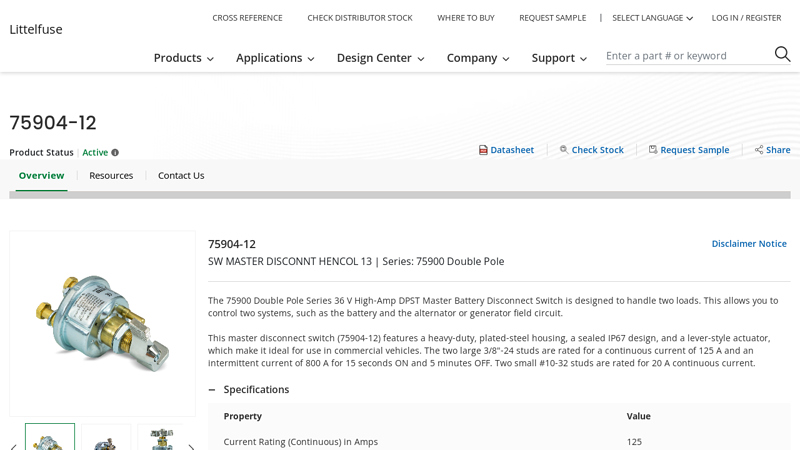Open the Contact Us tab
The height and width of the screenshot is (450, 800).
coord(181,176)
